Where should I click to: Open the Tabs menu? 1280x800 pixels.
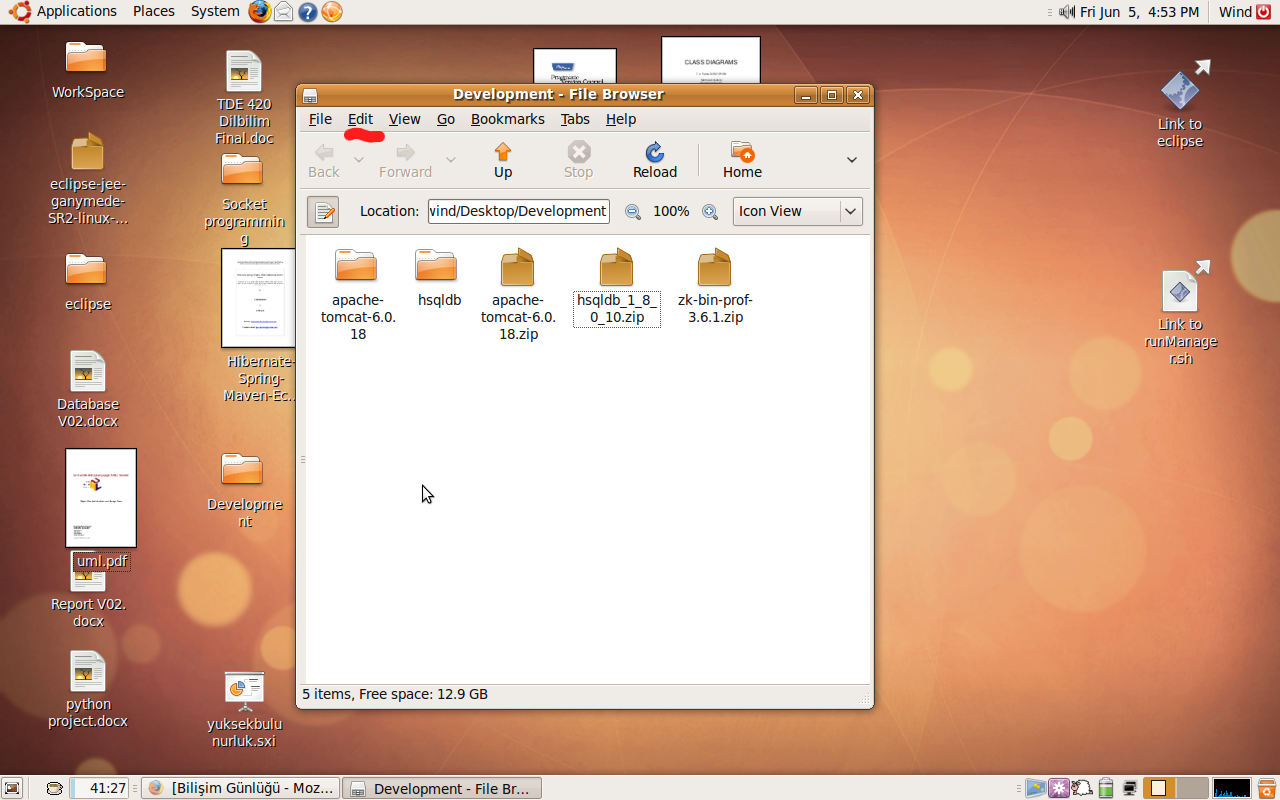tap(575, 119)
